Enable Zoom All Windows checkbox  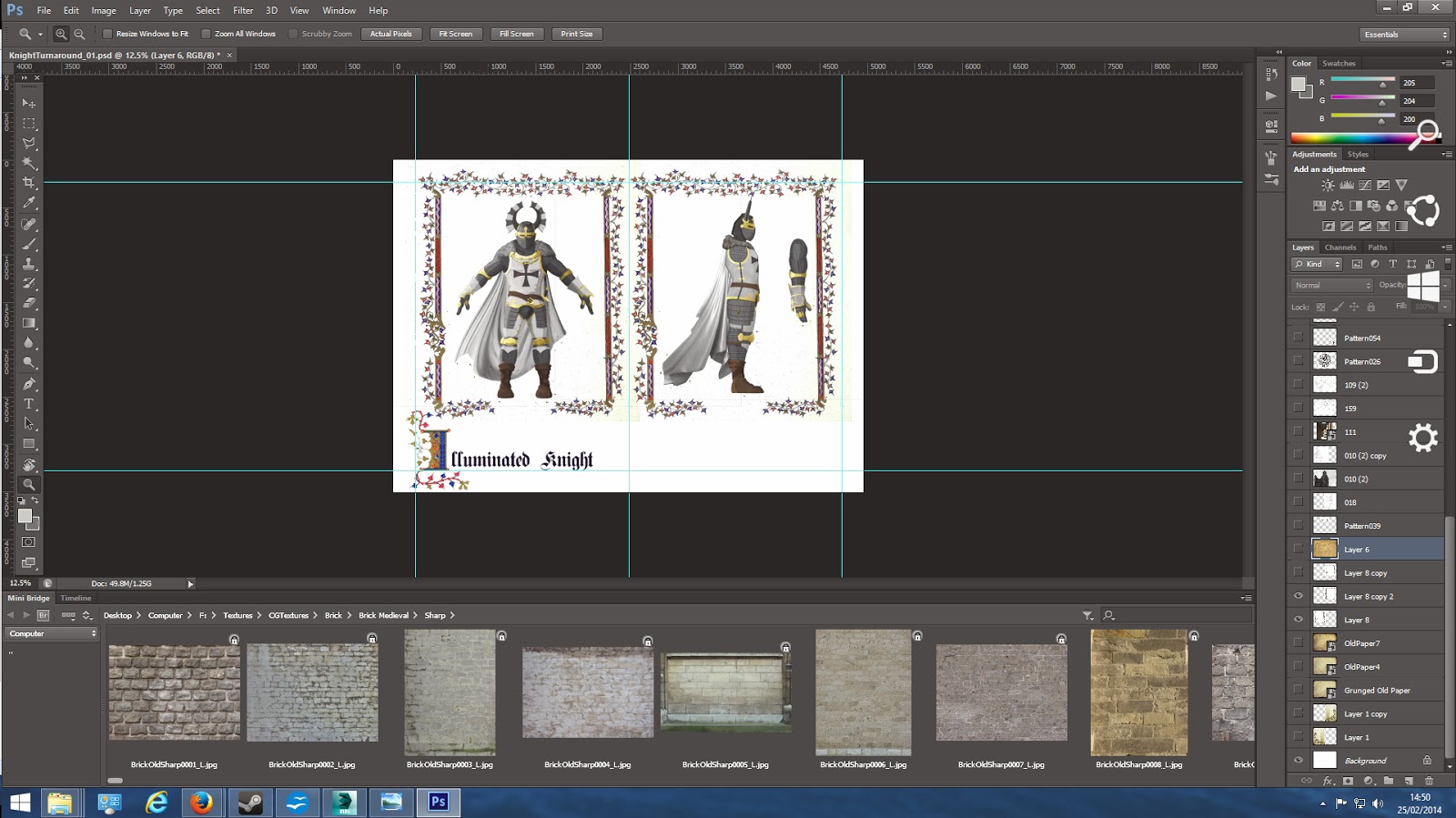click(x=206, y=34)
